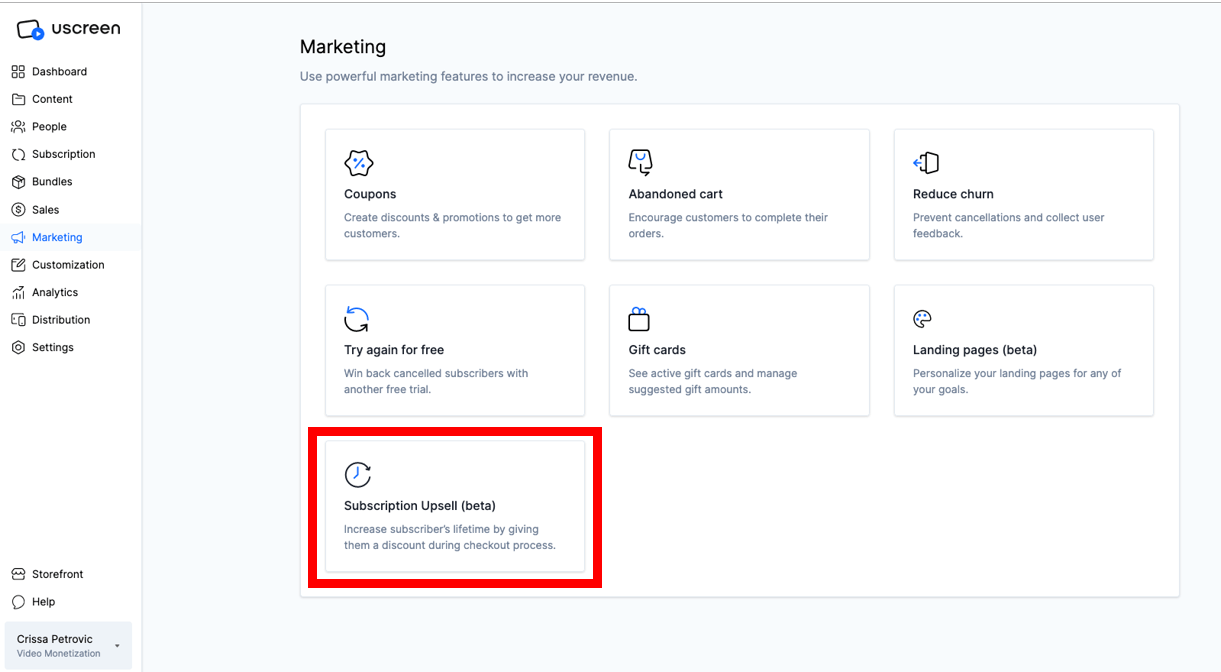Click 'Personalize your landing pages' description
This screenshot has width=1221, height=672.
pyautogui.click(x=1017, y=381)
